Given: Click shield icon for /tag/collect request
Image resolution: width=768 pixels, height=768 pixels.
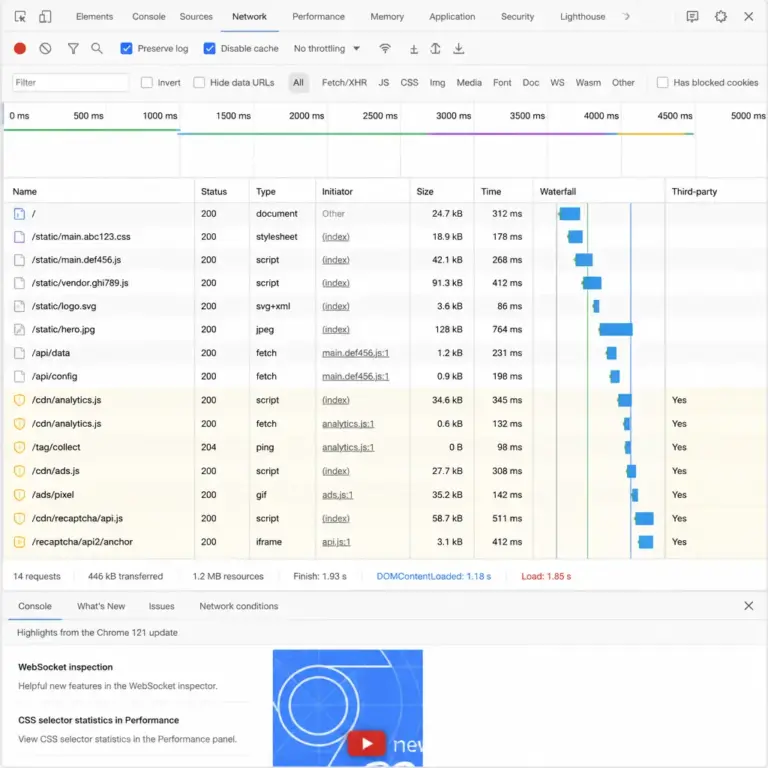Looking at the screenshot, I should point(19,447).
